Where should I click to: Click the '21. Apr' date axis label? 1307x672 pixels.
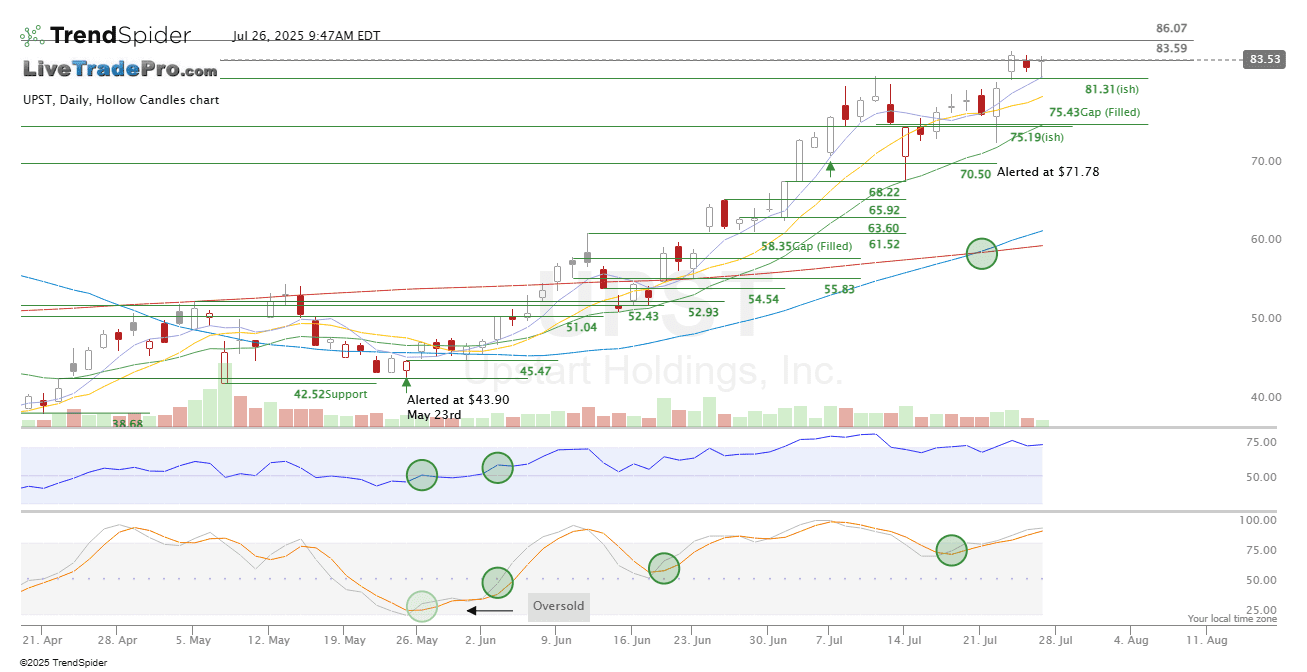point(42,639)
